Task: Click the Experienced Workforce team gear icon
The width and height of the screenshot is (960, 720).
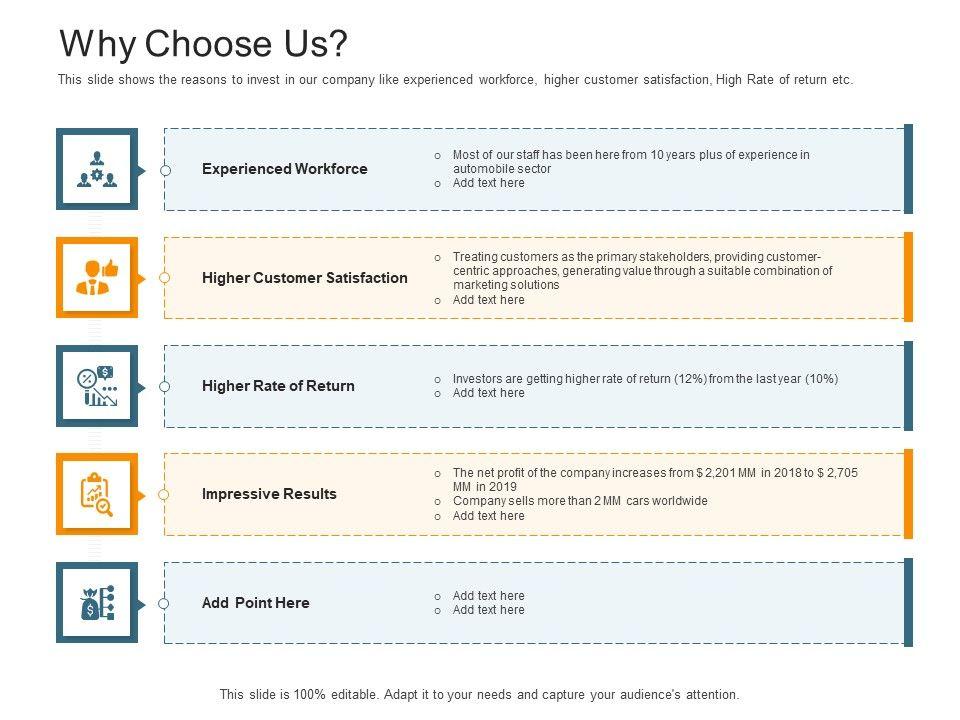Action: coord(97,169)
